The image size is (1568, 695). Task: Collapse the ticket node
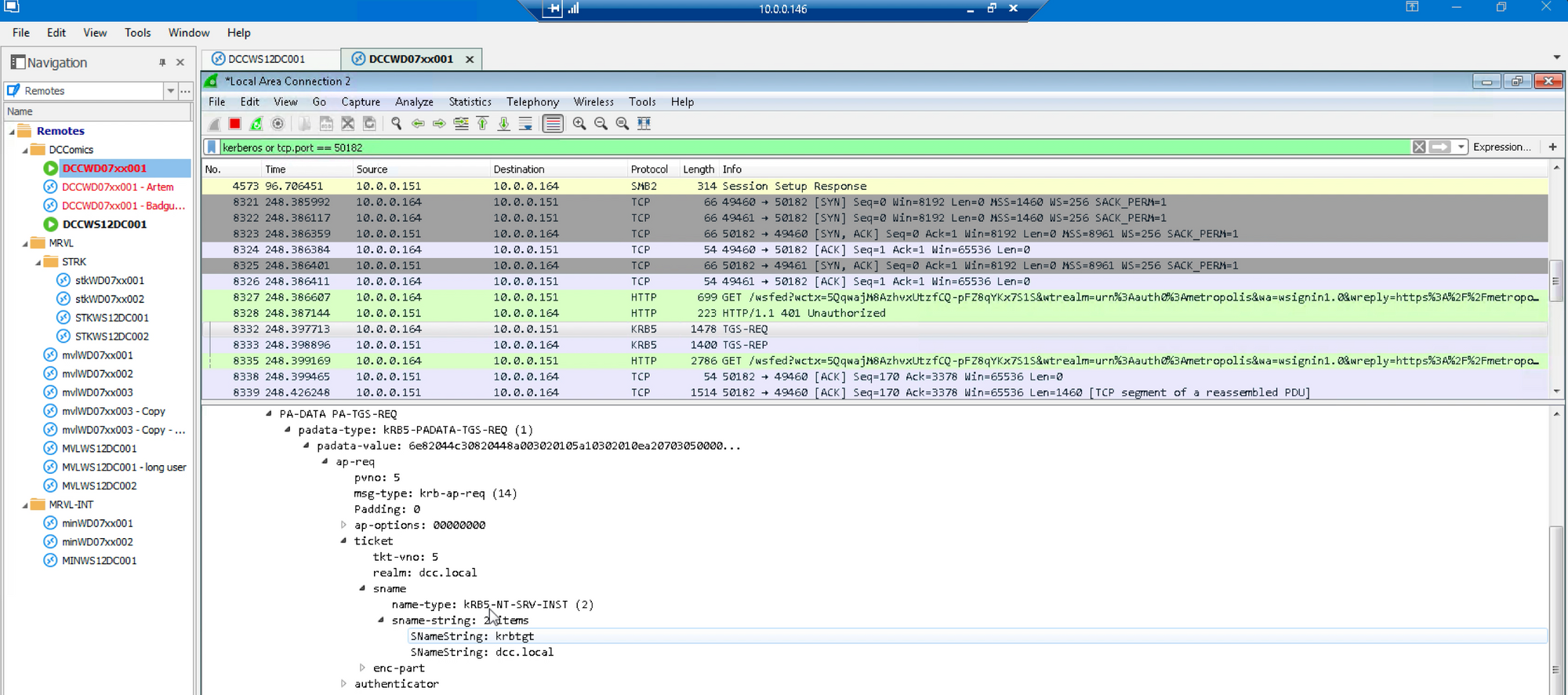click(343, 540)
